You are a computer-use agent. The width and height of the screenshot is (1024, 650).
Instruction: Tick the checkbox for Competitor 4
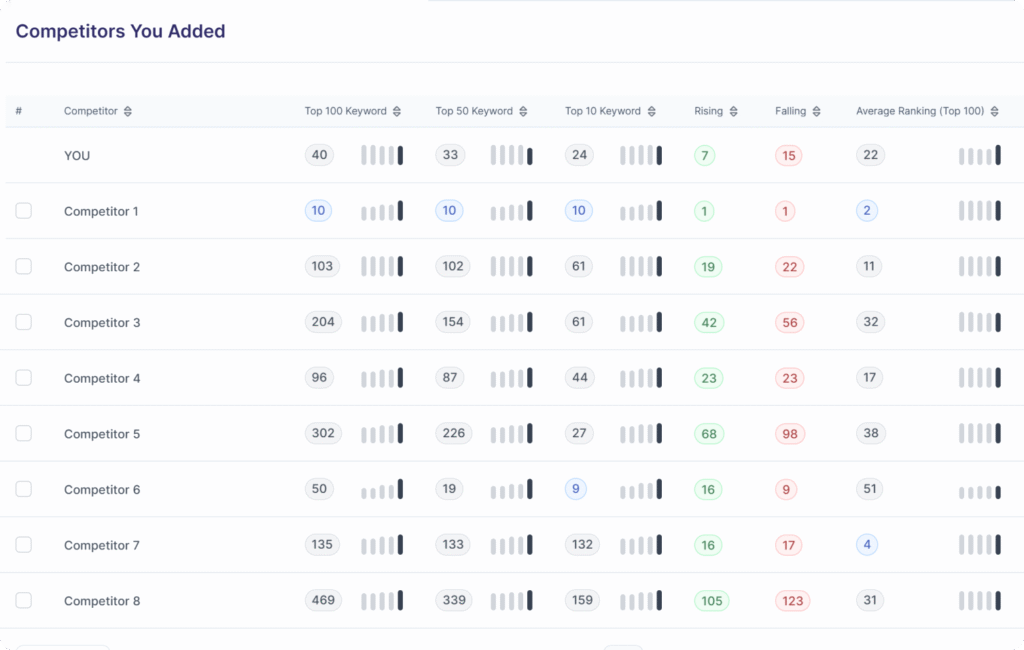(x=24, y=378)
